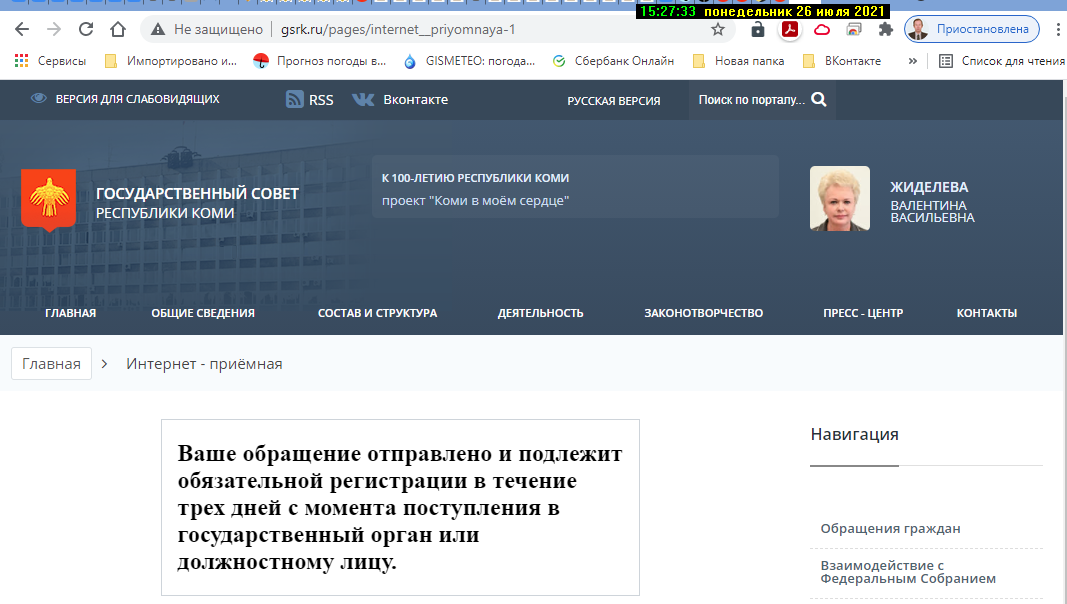1067x604 pixels.
Task: Click the Главная breadcrumb button
Action: click(x=51, y=364)
